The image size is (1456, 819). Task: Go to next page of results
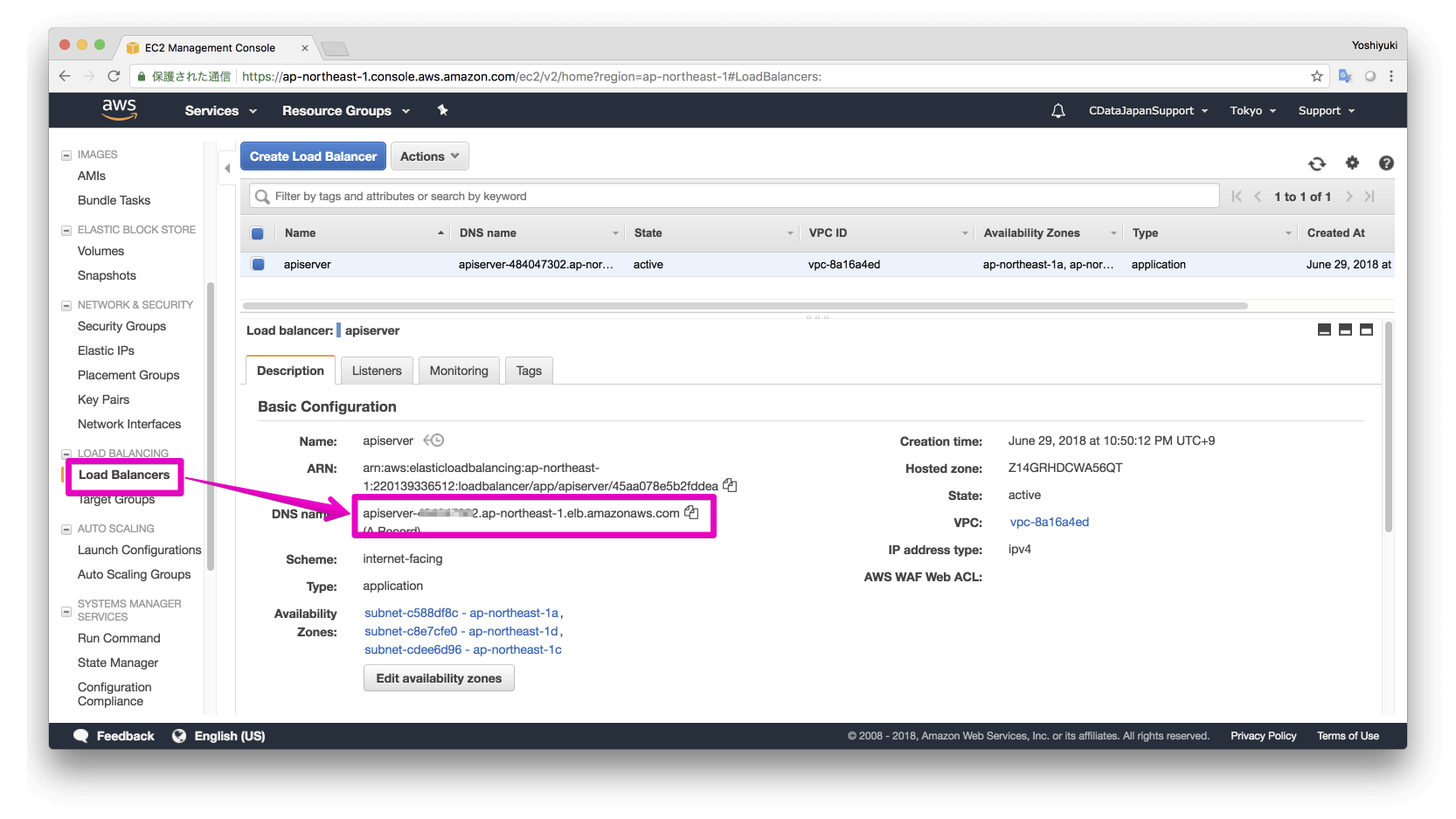(1349, 197)
